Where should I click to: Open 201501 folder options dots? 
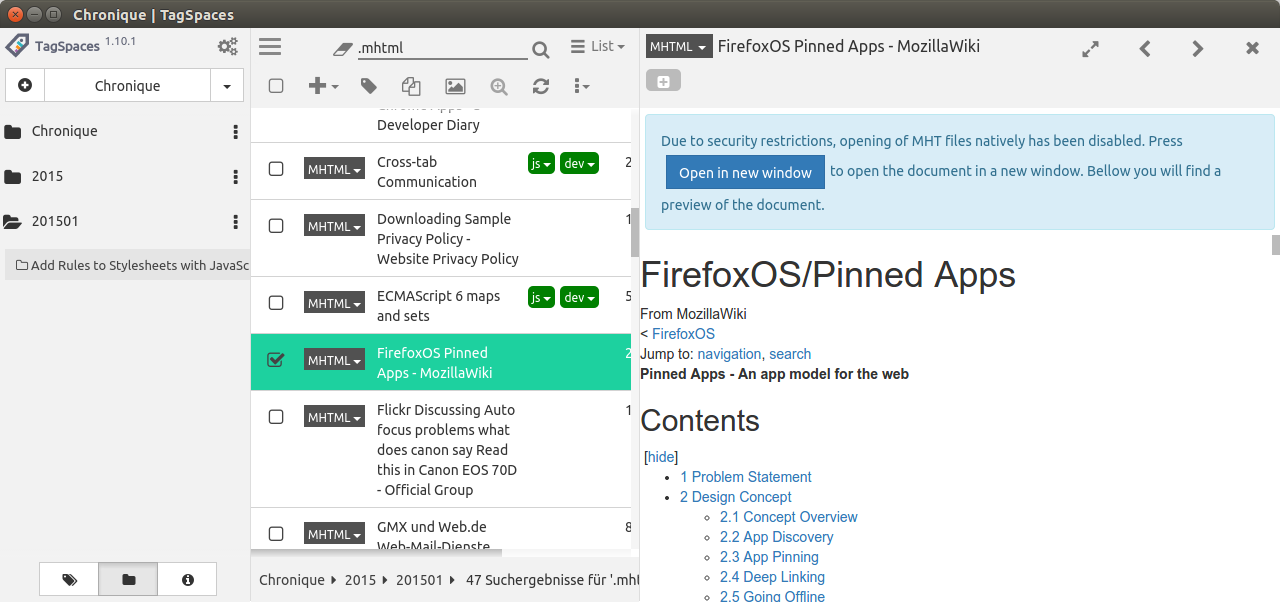point(236,222)
